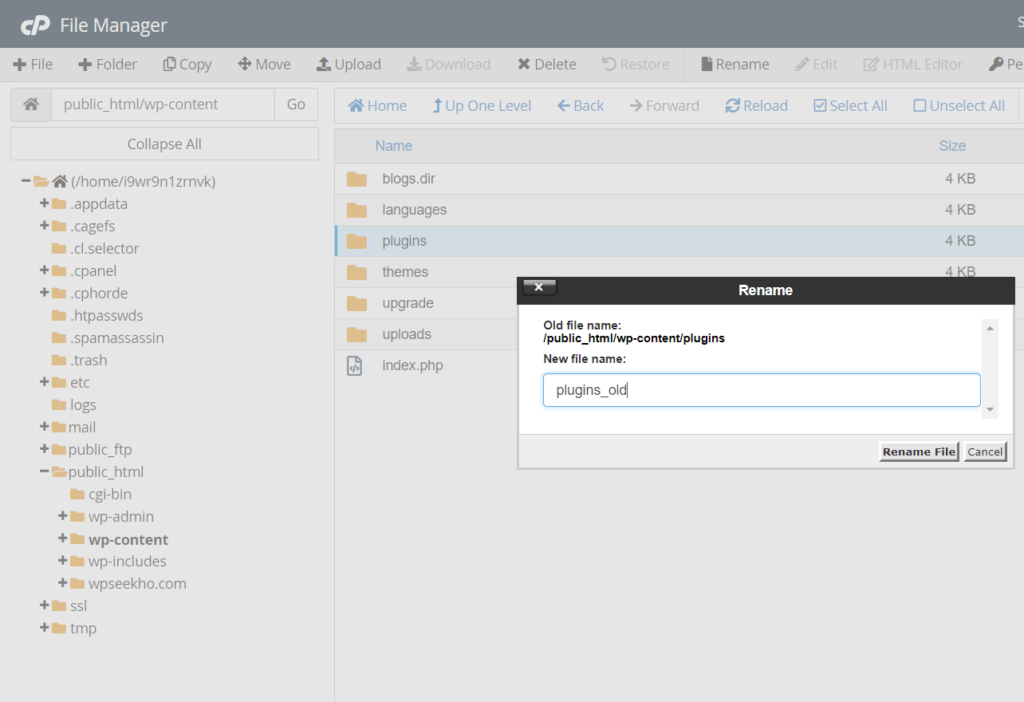Expand the .appdata folder

pyautogui.click(x=44, y=203)
